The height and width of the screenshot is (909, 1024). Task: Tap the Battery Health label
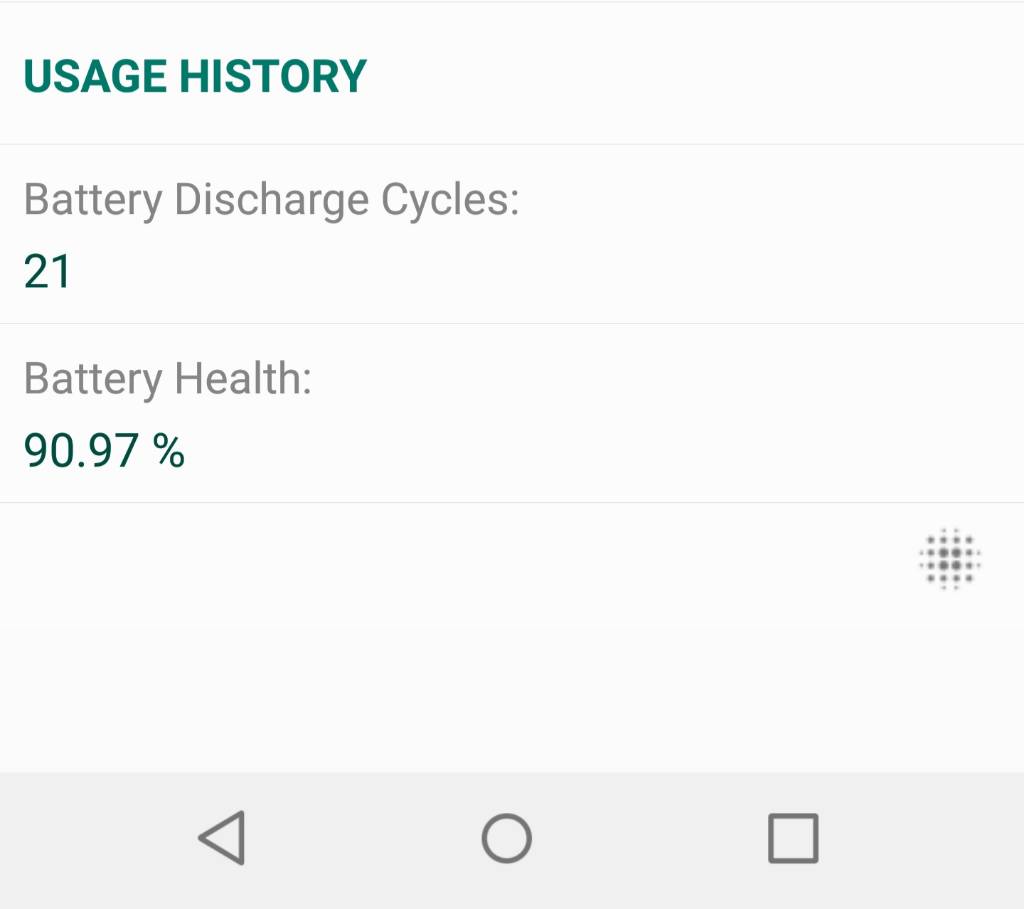168,379
